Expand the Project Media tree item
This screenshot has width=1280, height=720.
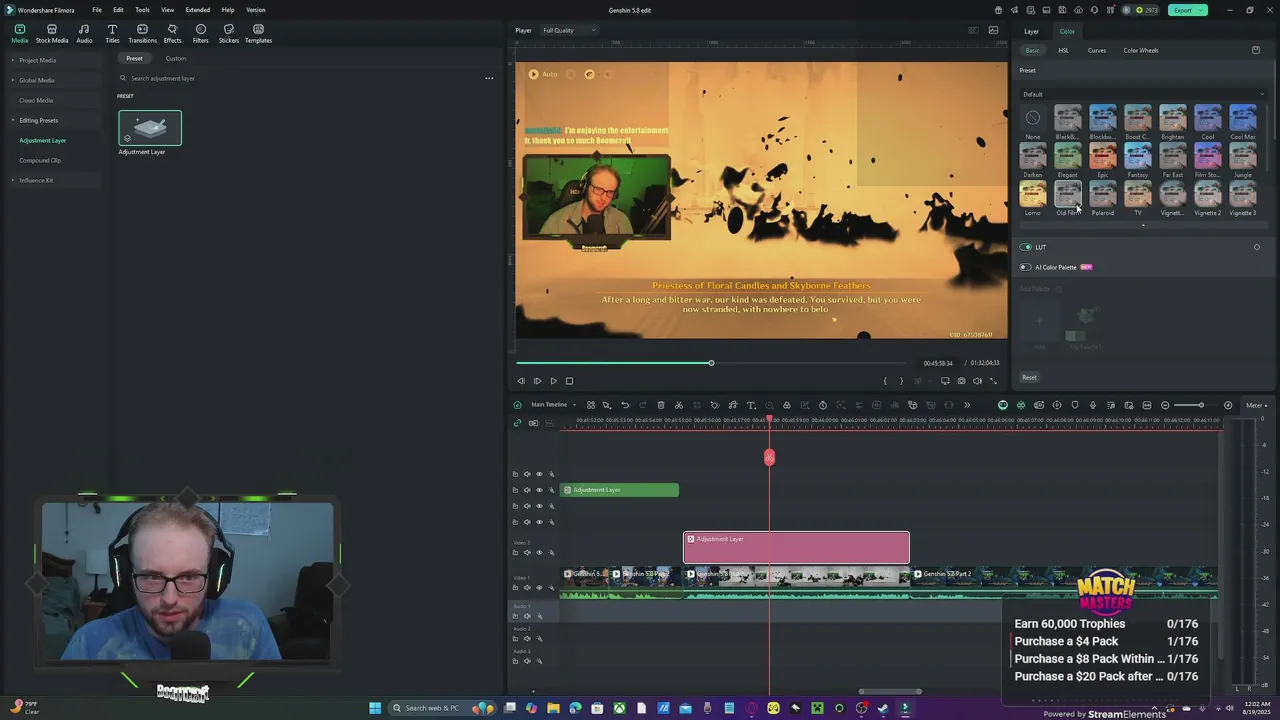(14, 60)
